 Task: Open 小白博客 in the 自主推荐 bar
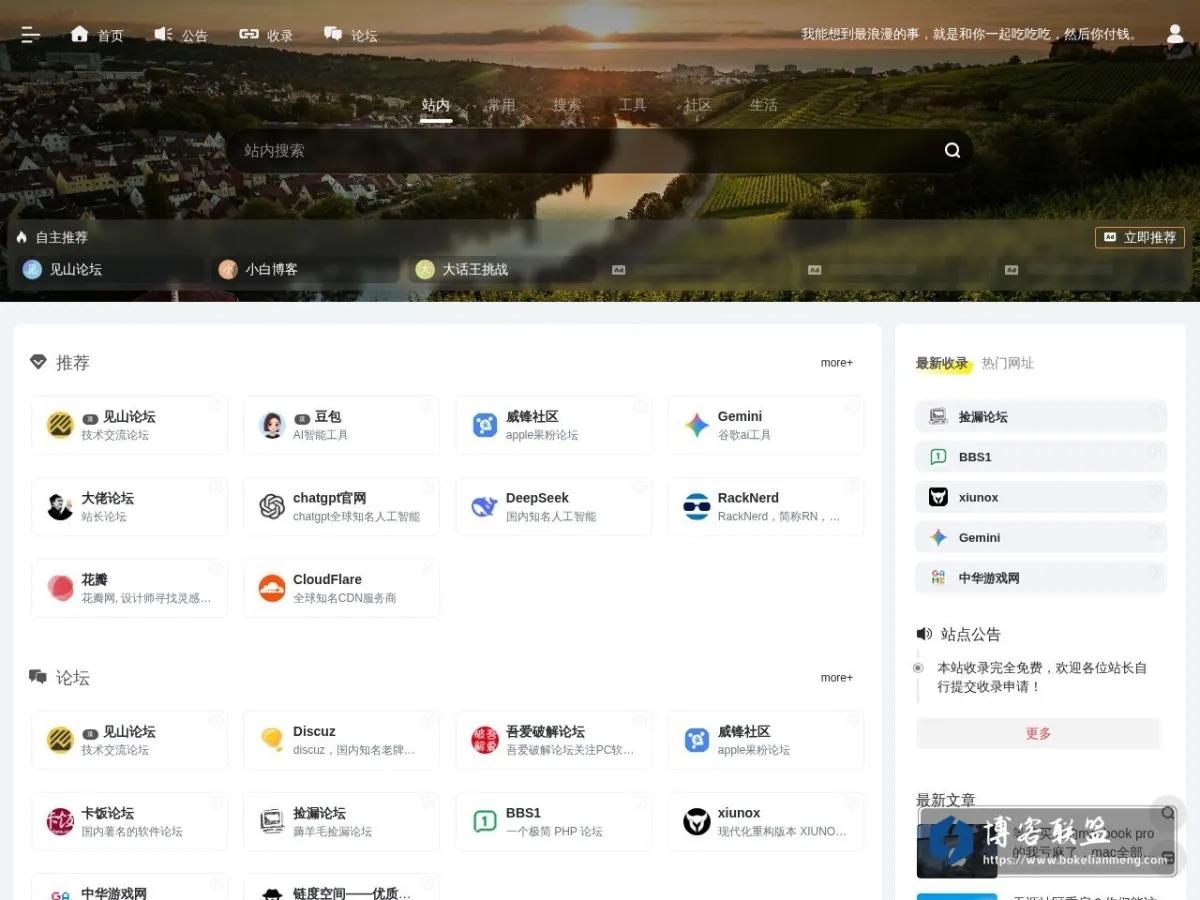306,269
